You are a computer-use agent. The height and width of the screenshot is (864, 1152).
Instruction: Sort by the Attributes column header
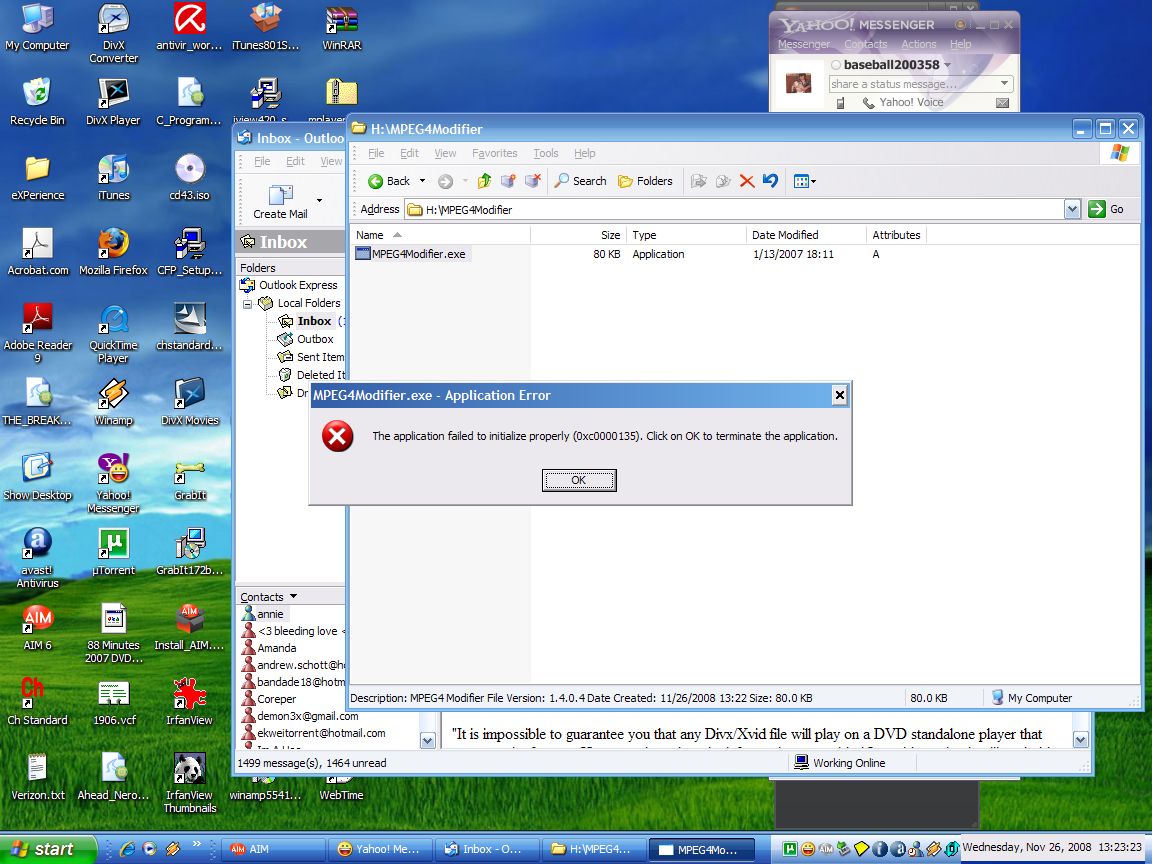click(x=896, y=235)
